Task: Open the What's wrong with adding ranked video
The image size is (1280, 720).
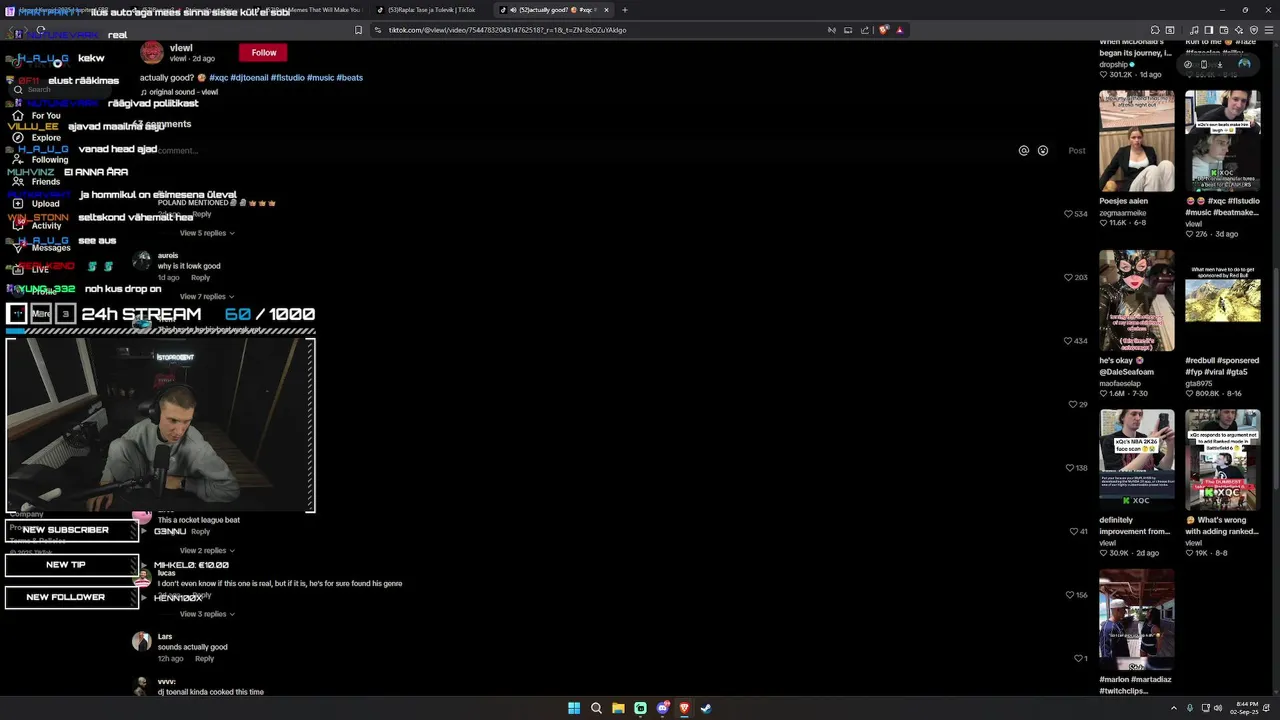Action: tap(1223, 460)
